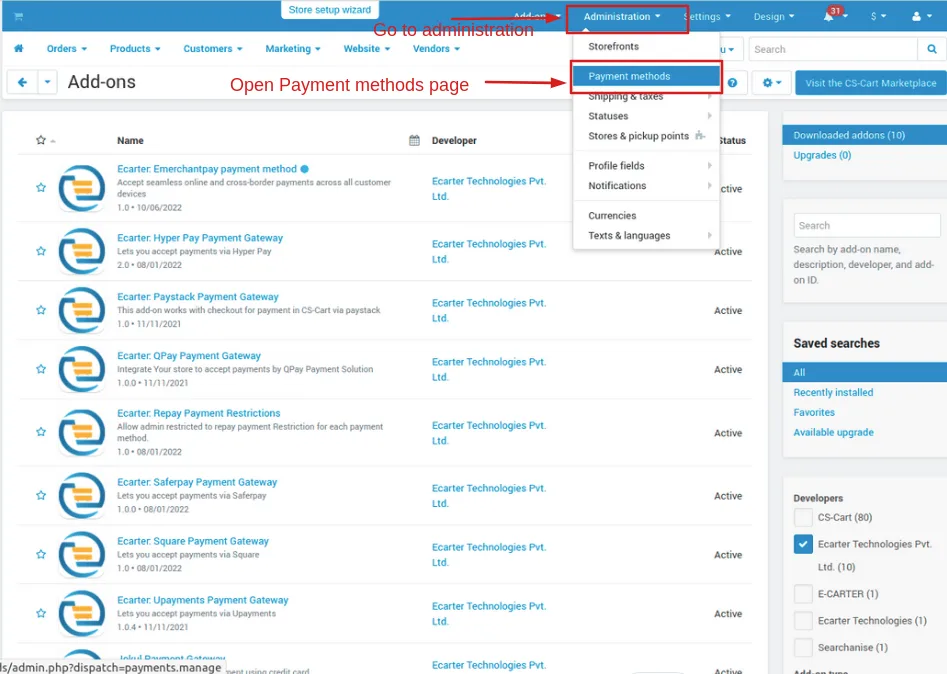This screenshot has width=947, height=674.
Task: Switch to Upgrades (0) tab
Action: 822,155
